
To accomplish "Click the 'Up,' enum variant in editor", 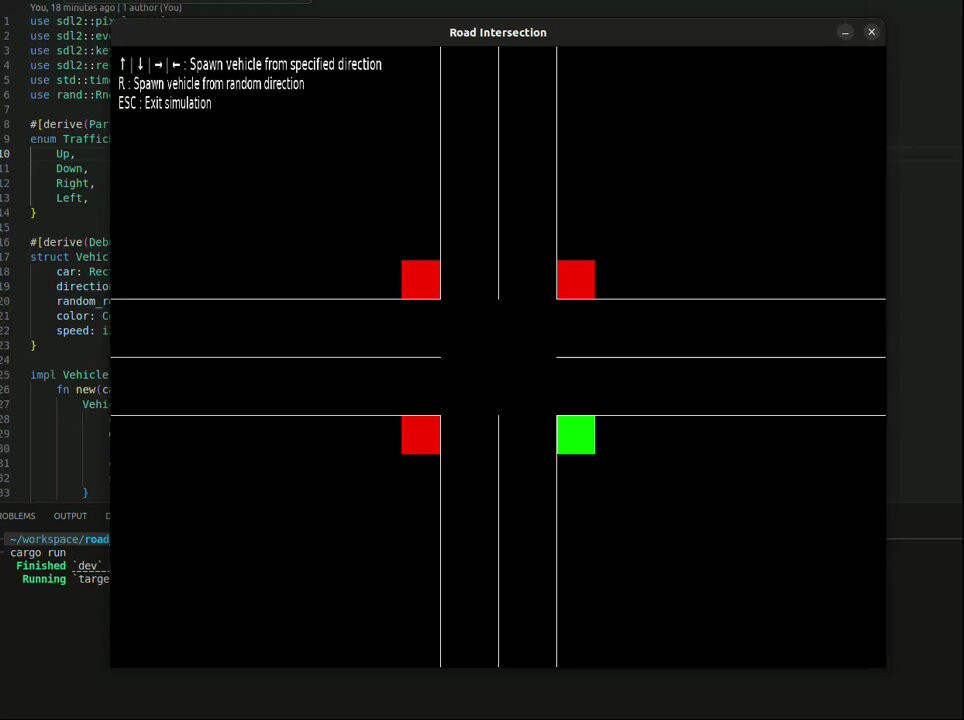I will click(65, 154).
